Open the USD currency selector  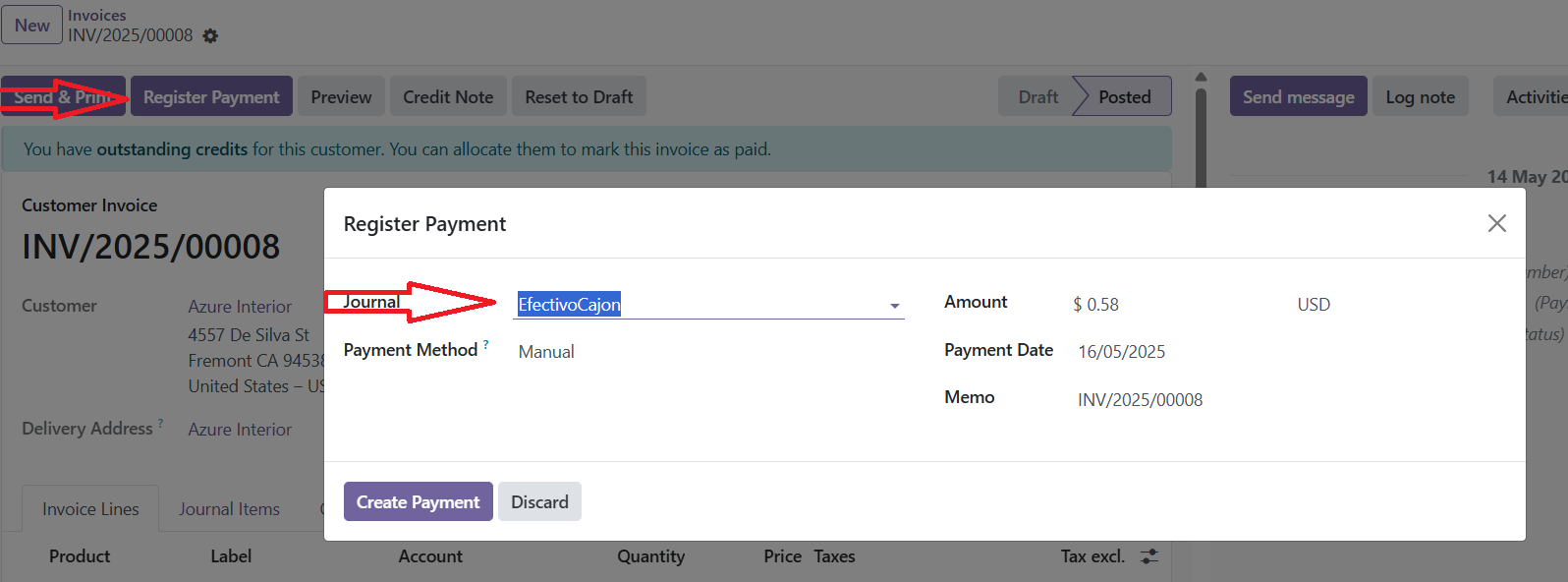[1313, 305]
